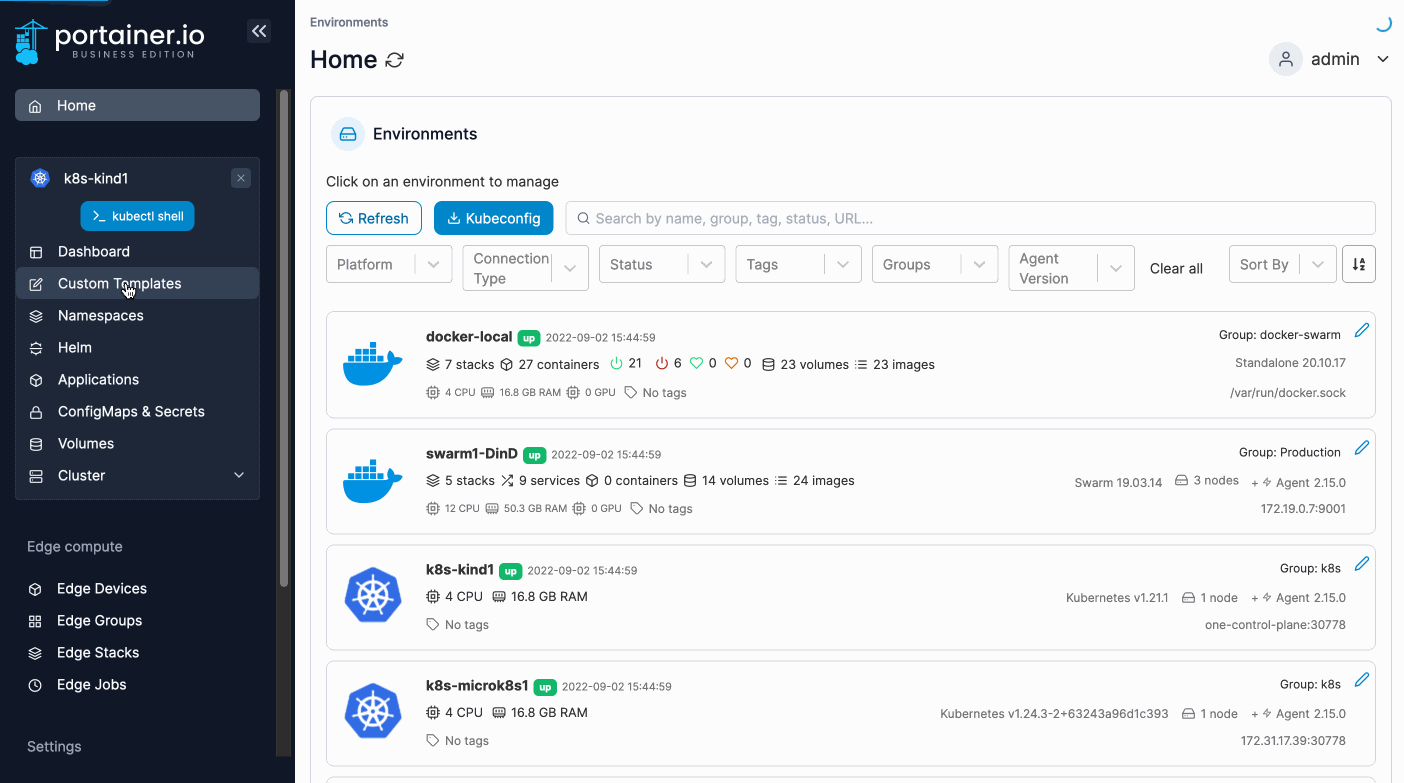The width and height of the screenshot is (1404, 783).
Task: Clear all active environment filters
Action: tap(1176, 268)
